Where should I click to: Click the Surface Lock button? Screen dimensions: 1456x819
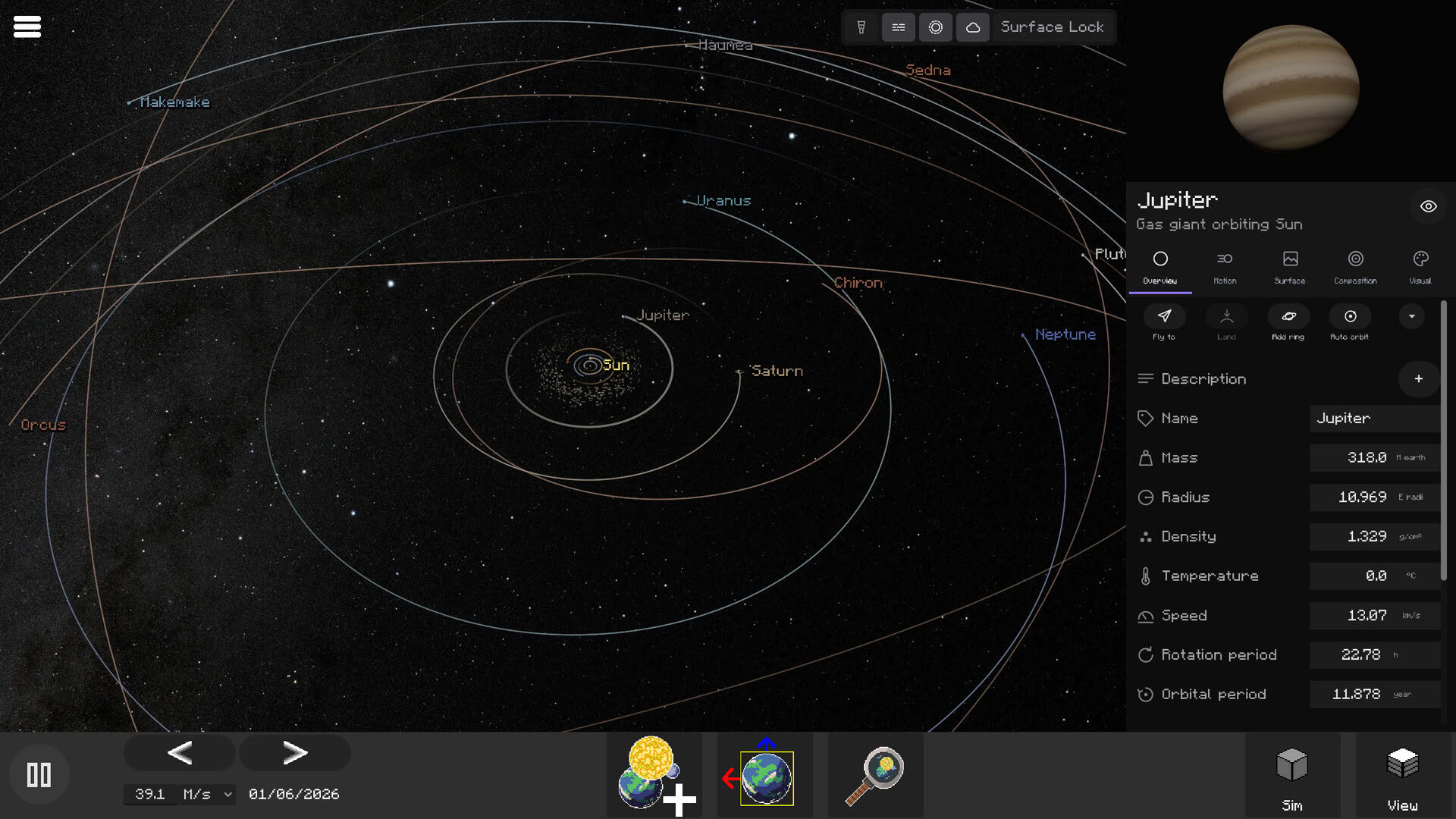[x=1052, y=27]
